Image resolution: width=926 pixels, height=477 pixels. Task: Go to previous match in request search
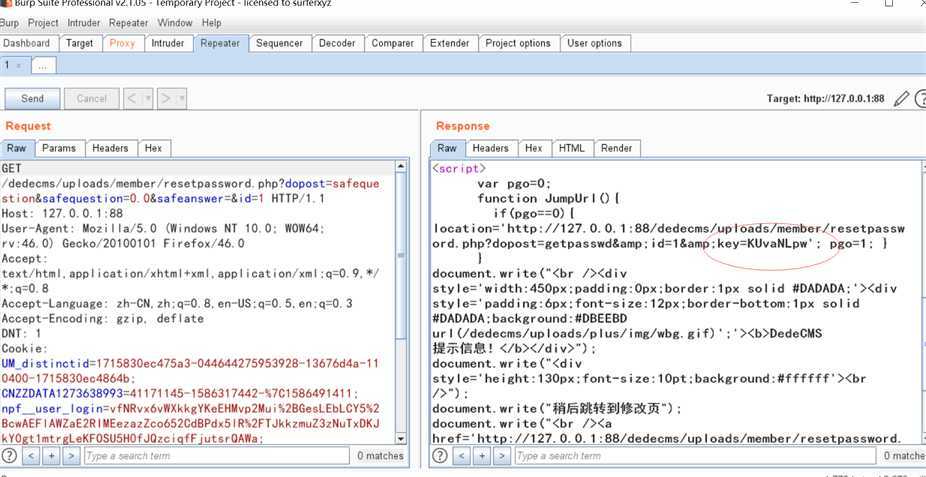coord(31,456)
